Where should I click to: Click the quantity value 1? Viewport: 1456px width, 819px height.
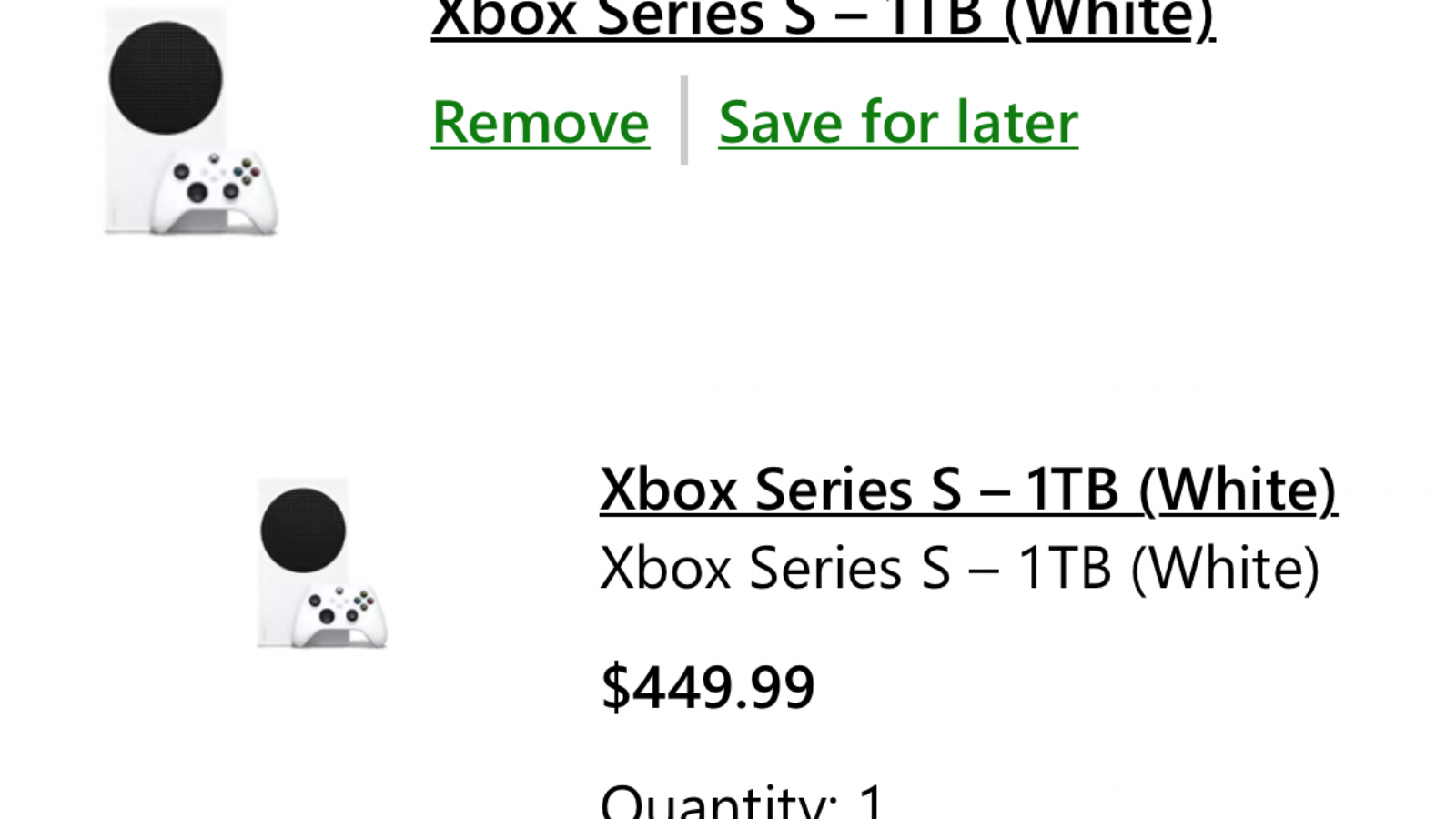click(871, 801)
